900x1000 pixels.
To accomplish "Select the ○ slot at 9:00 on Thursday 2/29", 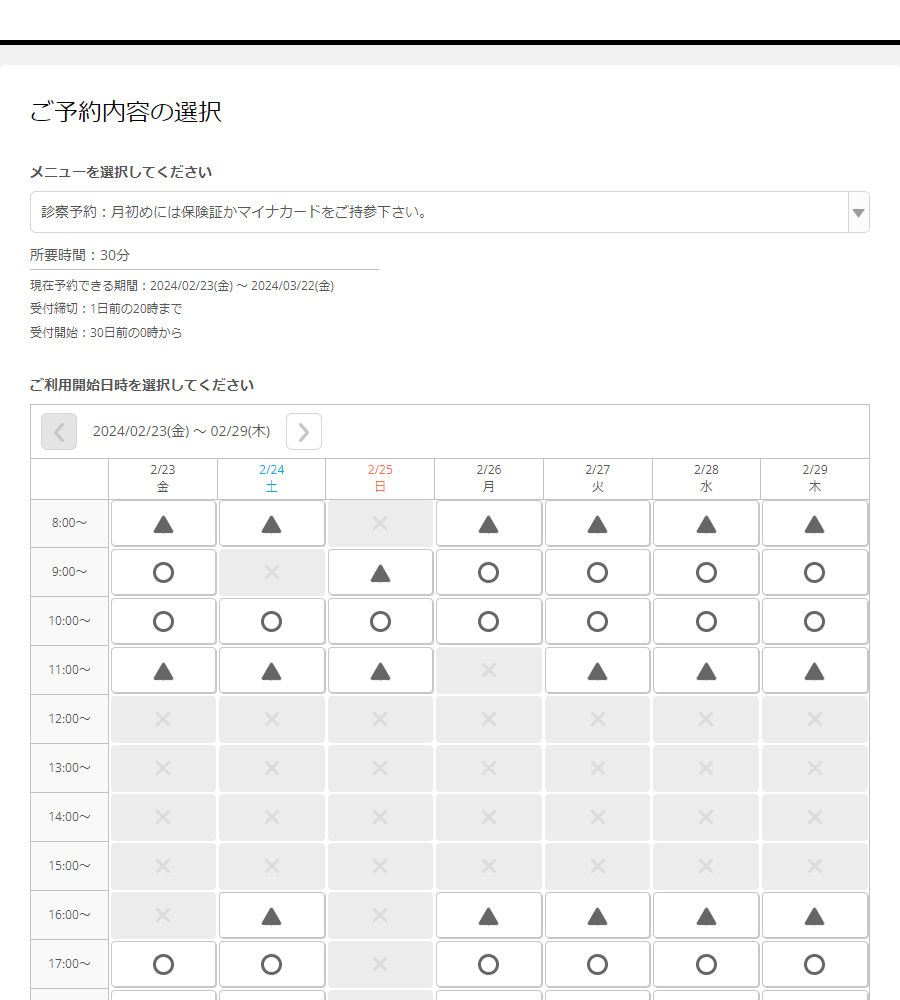I will coord(815,572).
